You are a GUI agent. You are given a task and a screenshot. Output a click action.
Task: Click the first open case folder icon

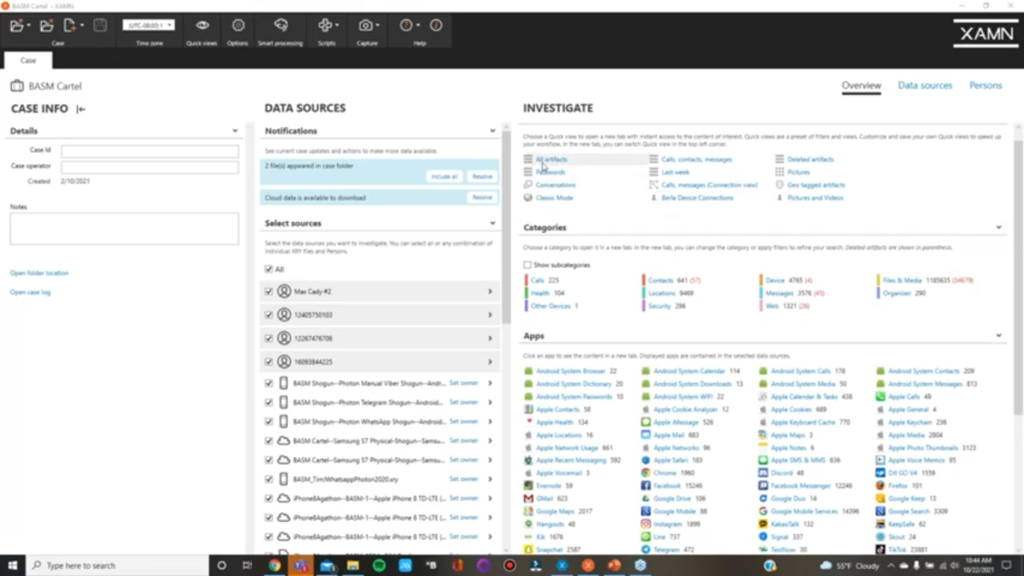[19, 25]
